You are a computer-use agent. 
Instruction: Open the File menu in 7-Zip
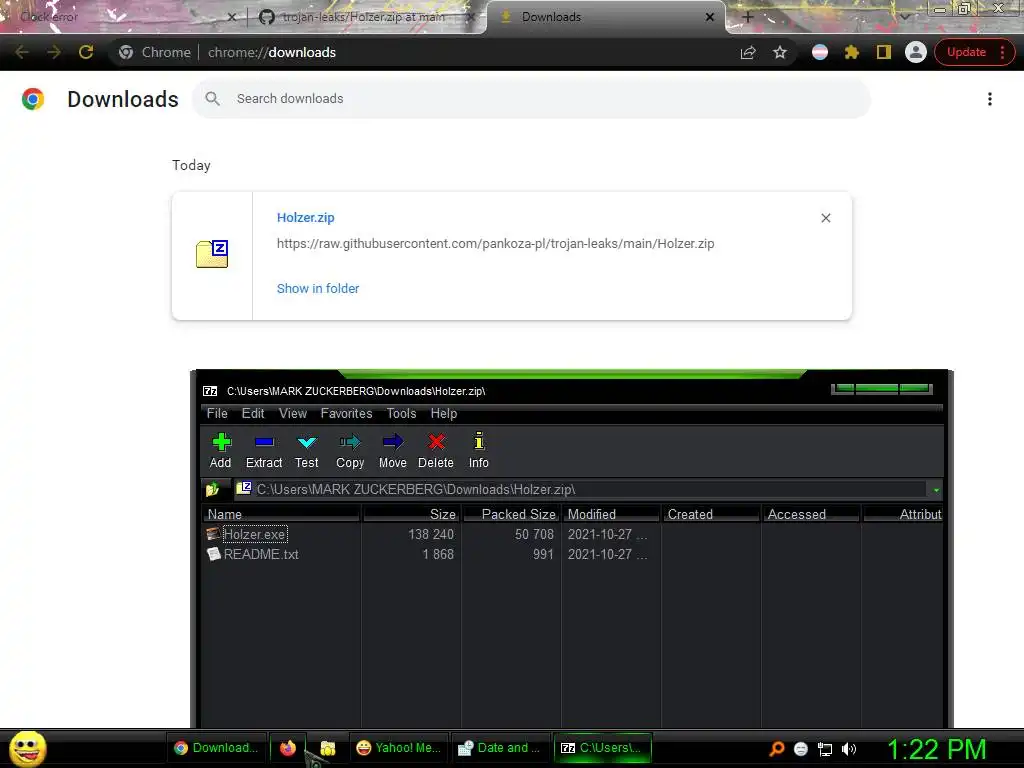tap(217, 413)
